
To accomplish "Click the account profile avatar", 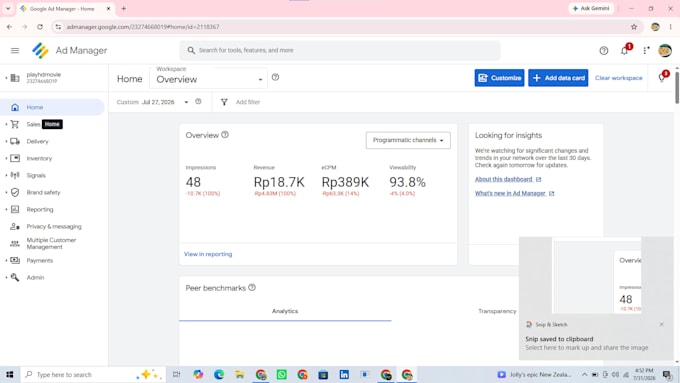I will click(665, 50).
